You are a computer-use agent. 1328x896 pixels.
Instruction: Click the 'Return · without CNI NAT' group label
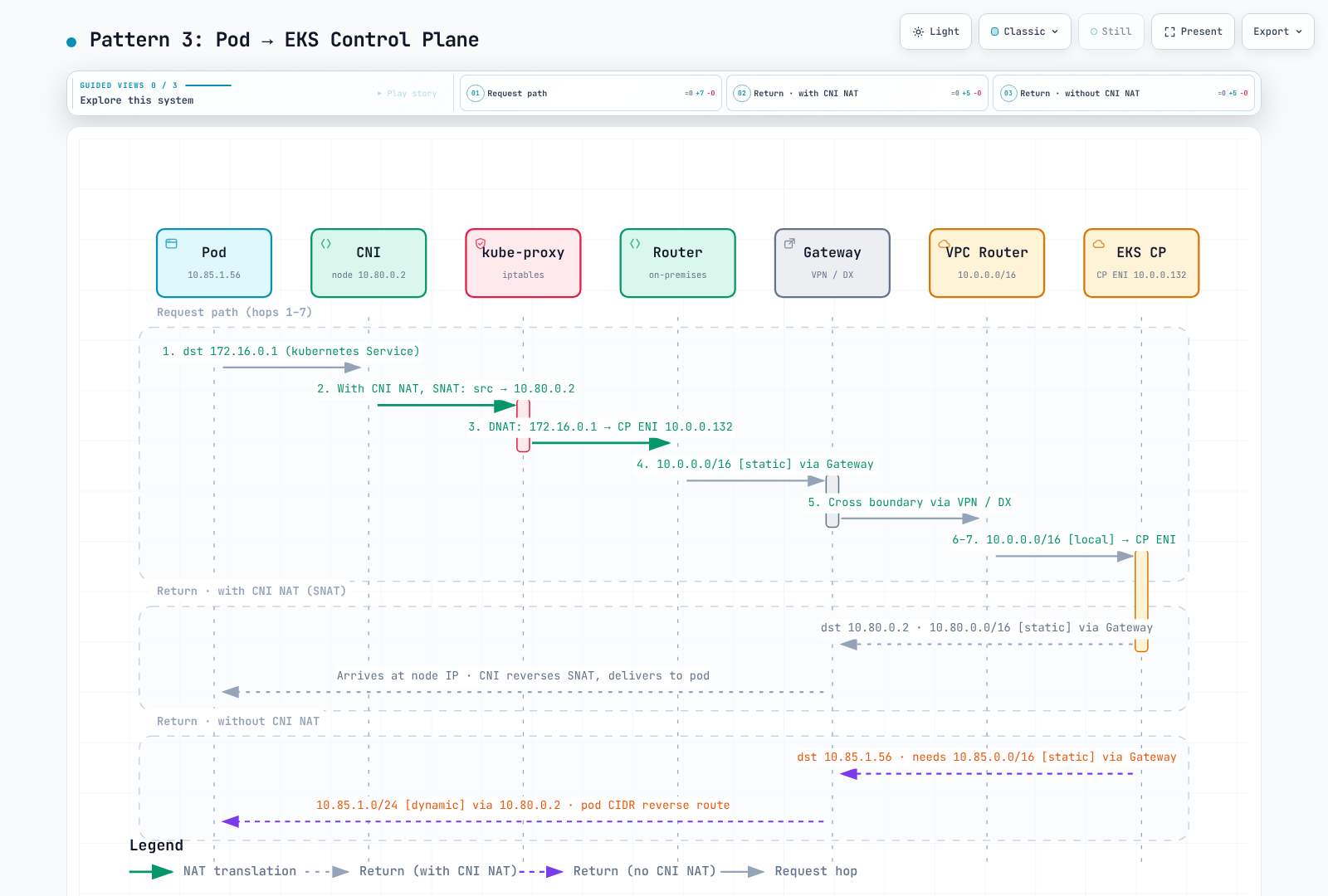point(238,722)
